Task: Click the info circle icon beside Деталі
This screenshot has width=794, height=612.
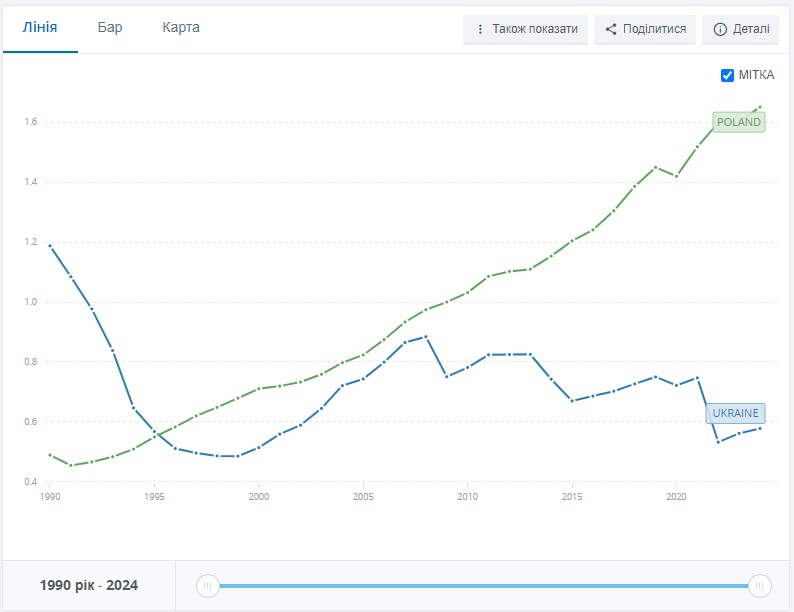Action: point(720,29)
